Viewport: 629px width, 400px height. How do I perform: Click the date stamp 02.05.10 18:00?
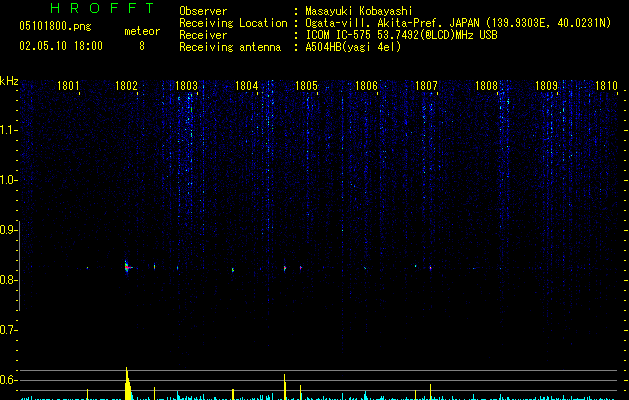tap(61, 46)
